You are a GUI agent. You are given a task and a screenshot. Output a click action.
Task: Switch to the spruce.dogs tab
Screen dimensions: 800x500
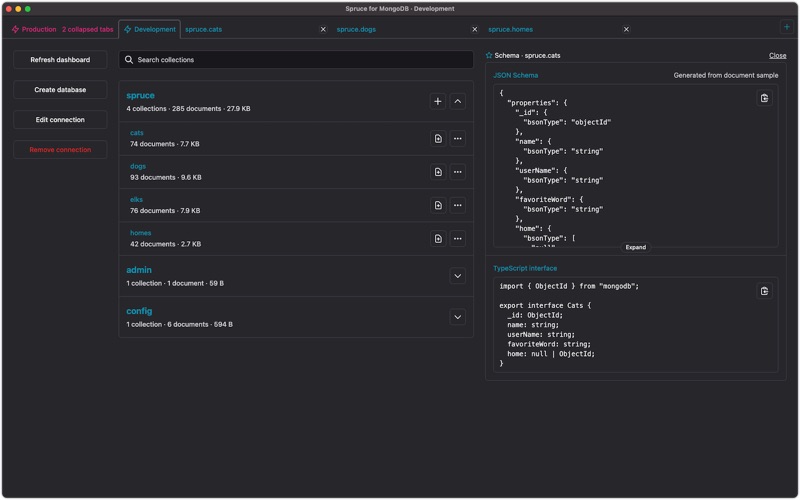coord(356,29)
